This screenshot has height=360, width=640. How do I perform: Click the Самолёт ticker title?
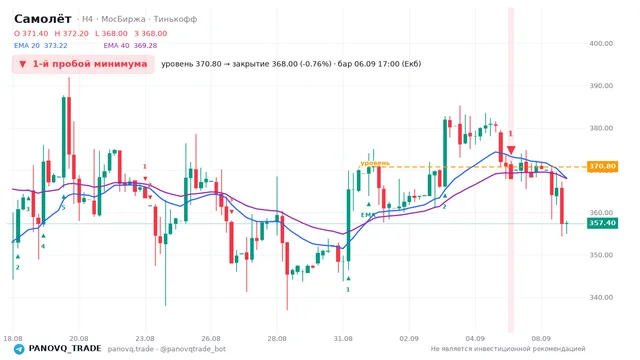pos(43,19)
